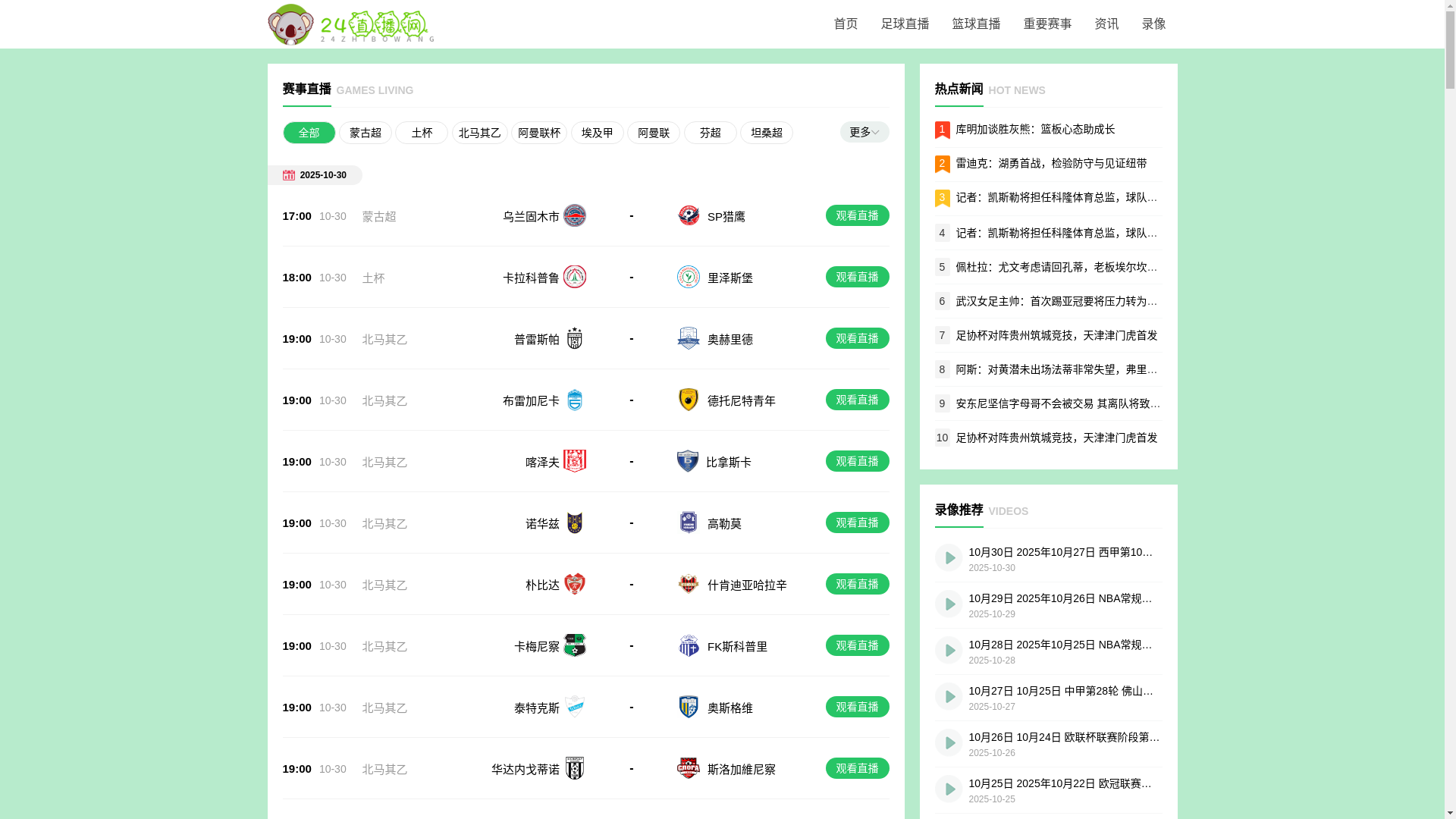Viewport: 1456px width, 819px height.
Task: Play the 10月28日 NBA常规 replay video
Action: 949,651
